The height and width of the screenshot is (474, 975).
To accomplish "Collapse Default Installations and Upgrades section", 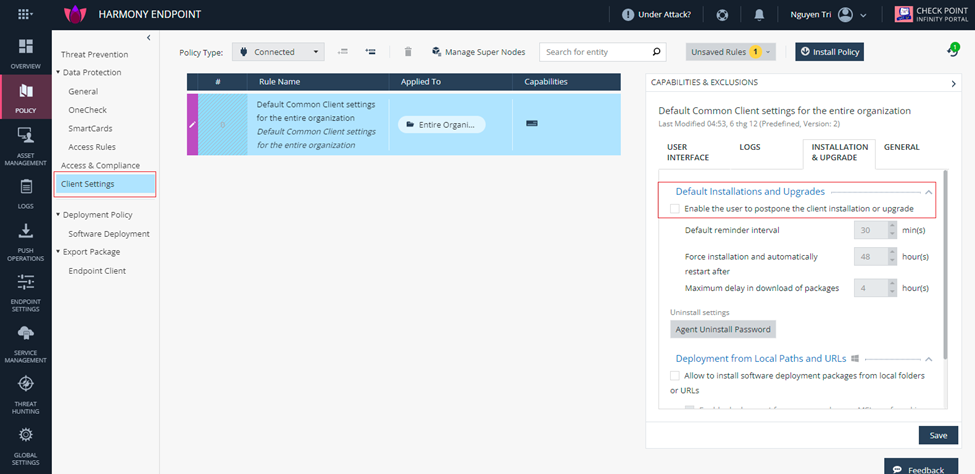I will [929, 192].
